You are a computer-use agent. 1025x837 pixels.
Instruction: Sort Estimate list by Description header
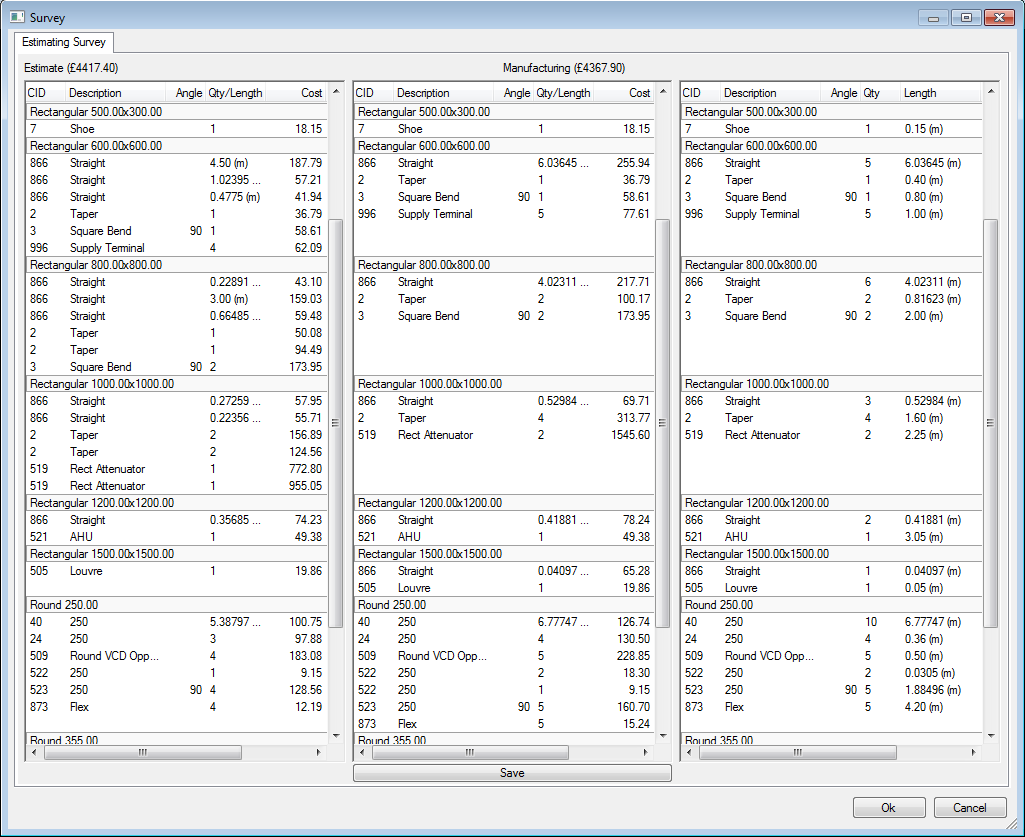pos(115,93)
